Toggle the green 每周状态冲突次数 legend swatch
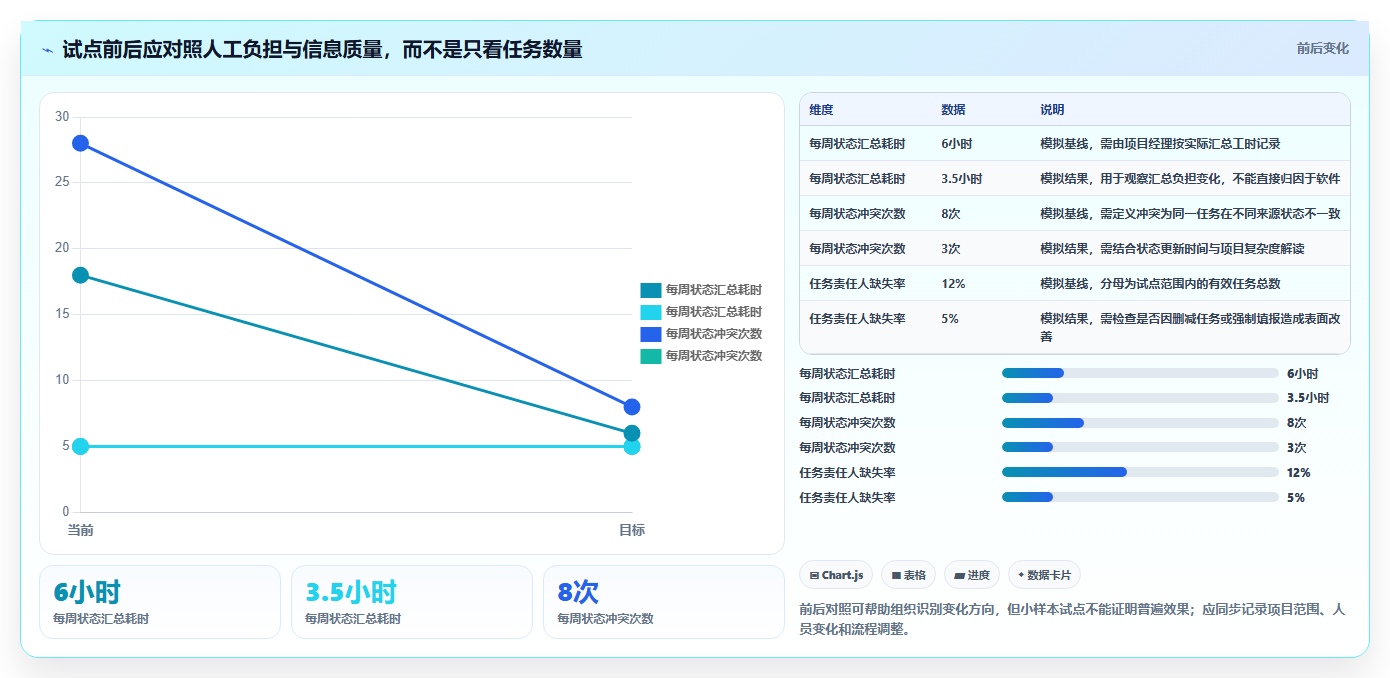The height and width of the screenshot is (678, 1390). [x=651, y=356]
